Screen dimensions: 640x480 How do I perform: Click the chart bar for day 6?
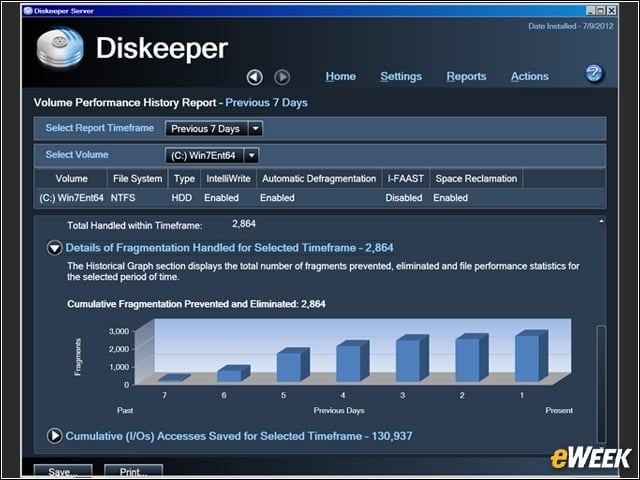click(233, 373)
